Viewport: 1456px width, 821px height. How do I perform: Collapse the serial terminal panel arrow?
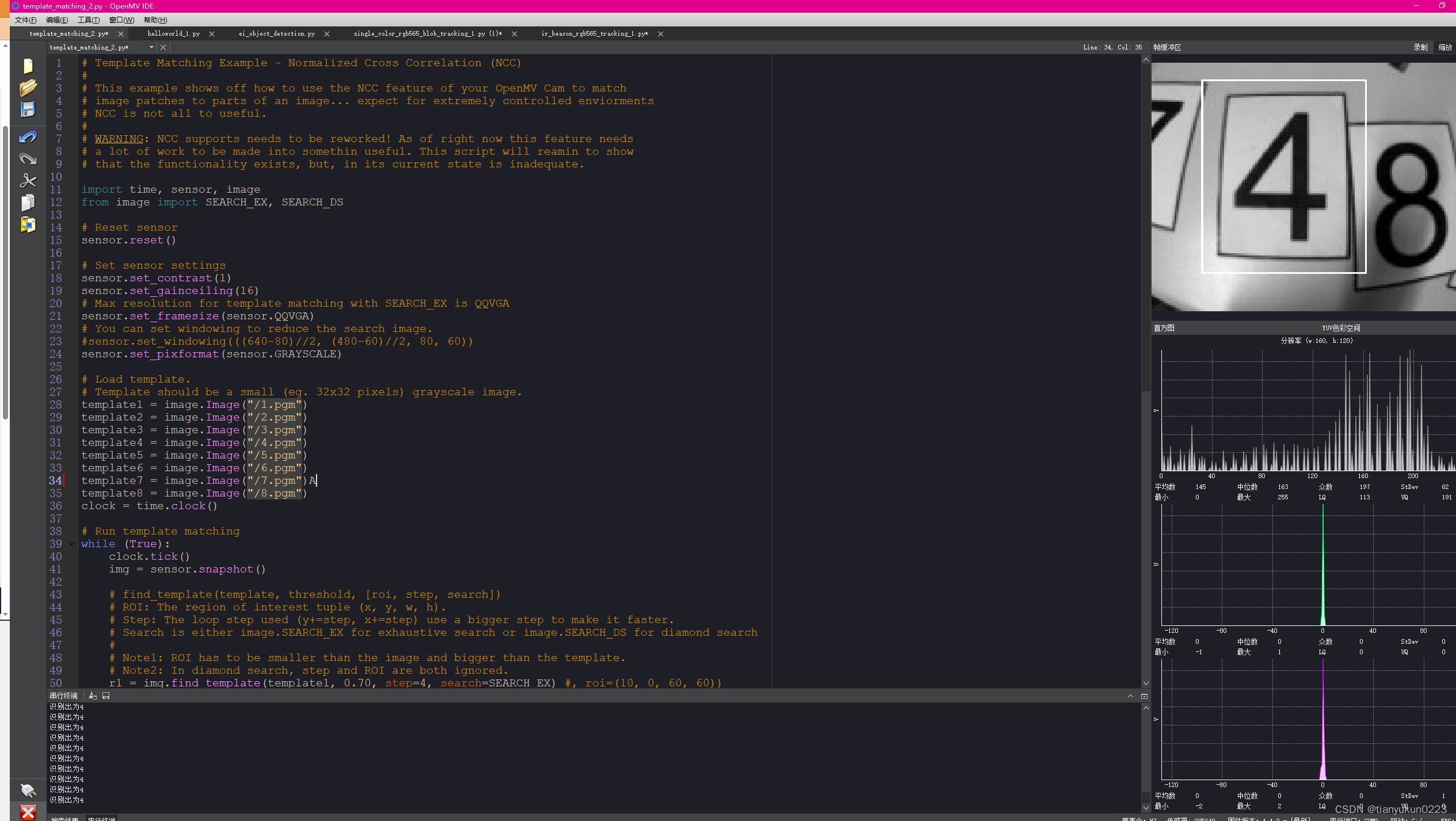[x=1130, y=696]
